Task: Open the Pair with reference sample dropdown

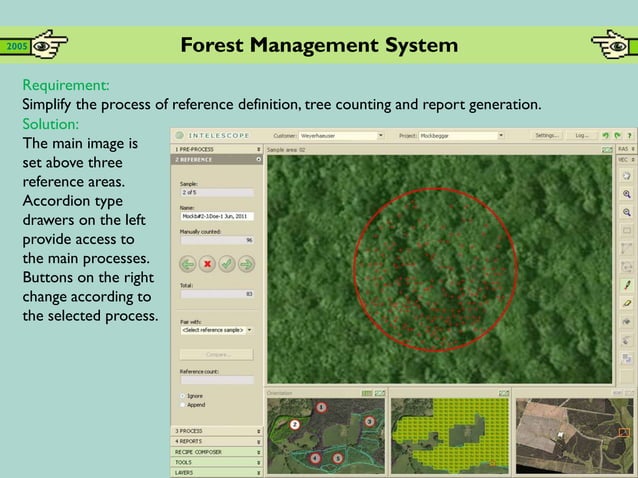Action: 216,330
